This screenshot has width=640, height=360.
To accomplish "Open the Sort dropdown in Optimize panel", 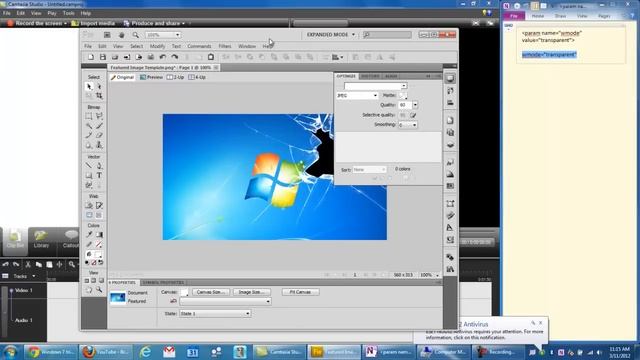I will pyautogui.click(x=369, y=169).
